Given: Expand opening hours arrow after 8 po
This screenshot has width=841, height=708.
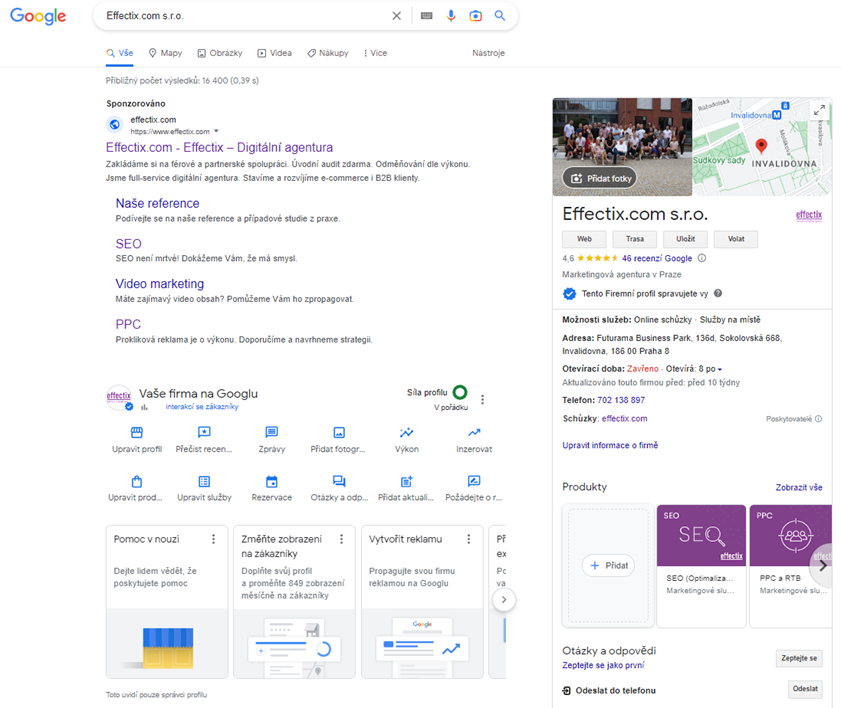Looking at the screenshot, I should [720, 369].
